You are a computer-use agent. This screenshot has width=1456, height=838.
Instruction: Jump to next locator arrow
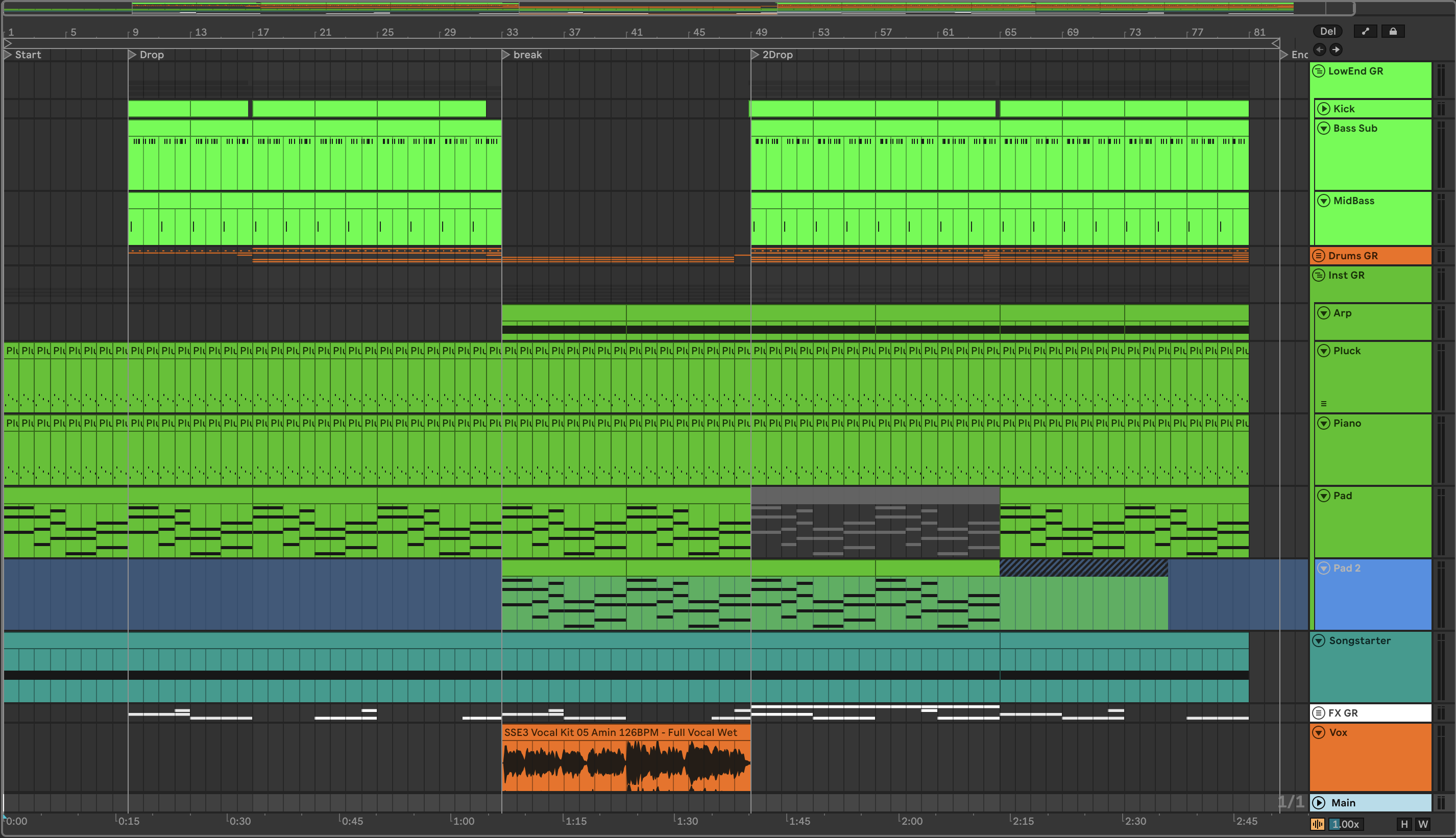tap(1336, 50)
